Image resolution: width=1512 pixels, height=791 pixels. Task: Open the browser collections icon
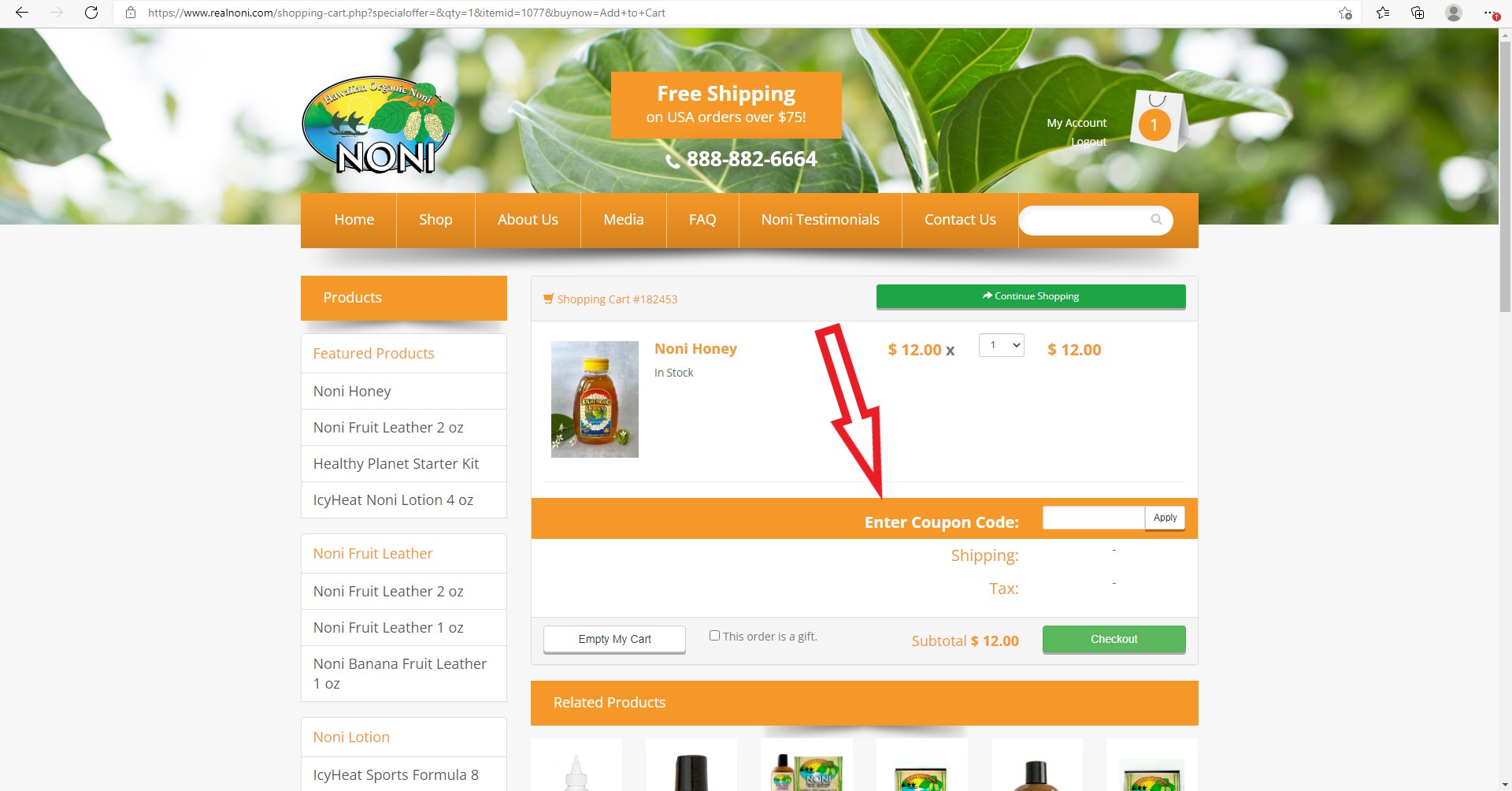click(x=1417, y=13)
